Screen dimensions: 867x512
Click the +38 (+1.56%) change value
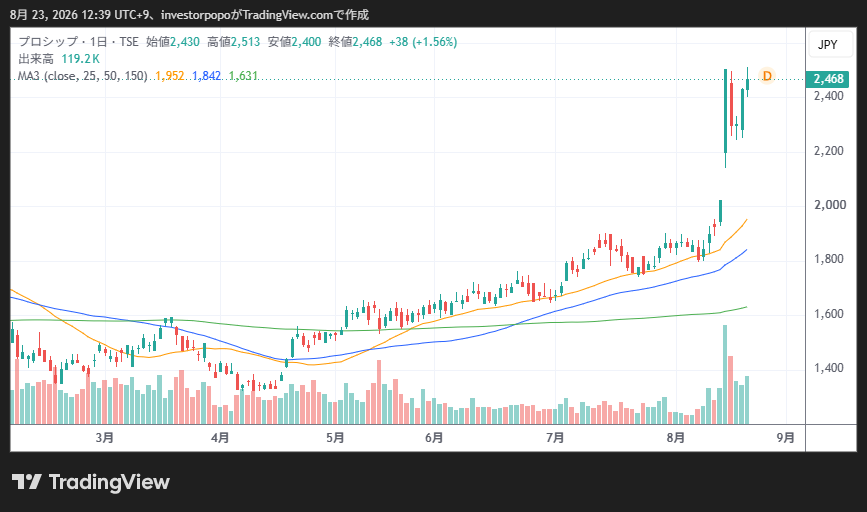pos(423,42)
